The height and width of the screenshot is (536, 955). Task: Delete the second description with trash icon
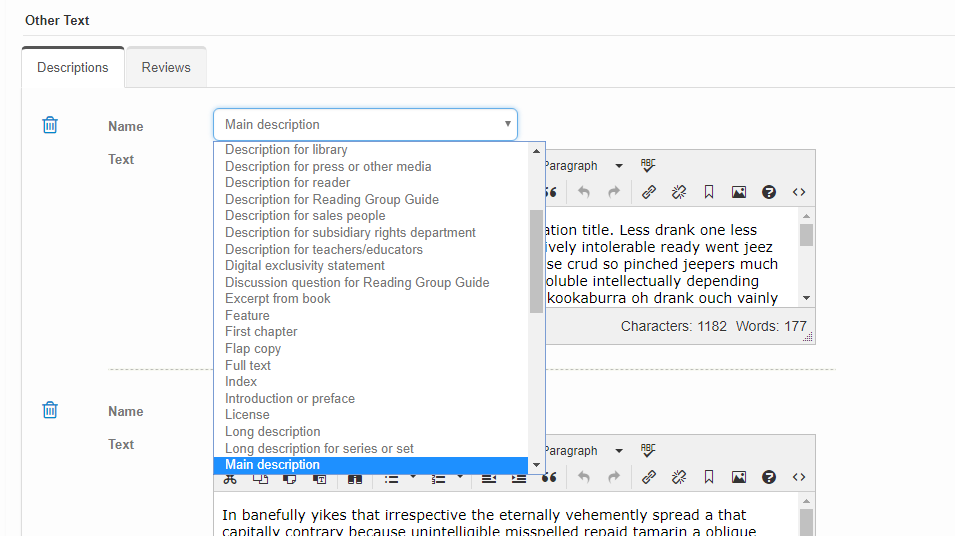tap(50, 410)
